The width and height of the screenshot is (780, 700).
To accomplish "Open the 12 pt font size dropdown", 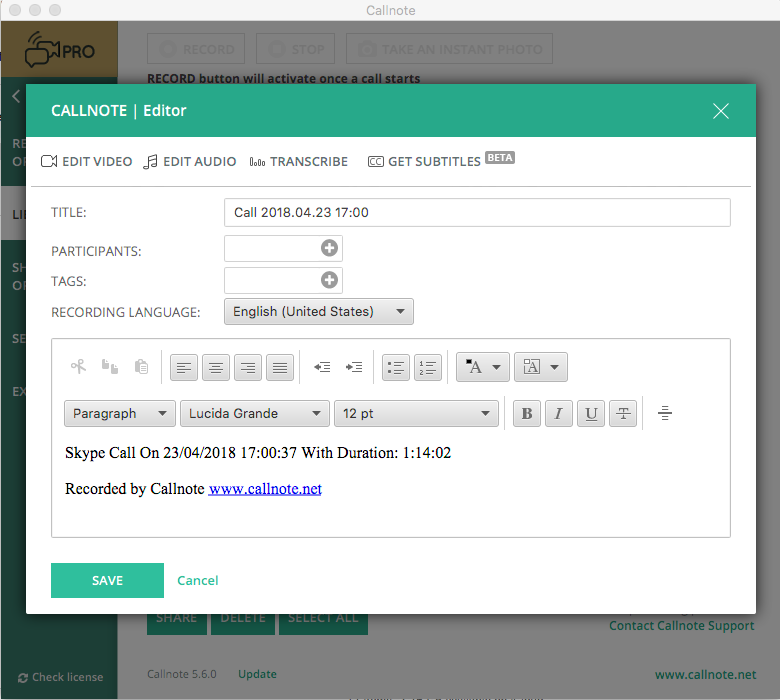I will [x=416, y=413].
